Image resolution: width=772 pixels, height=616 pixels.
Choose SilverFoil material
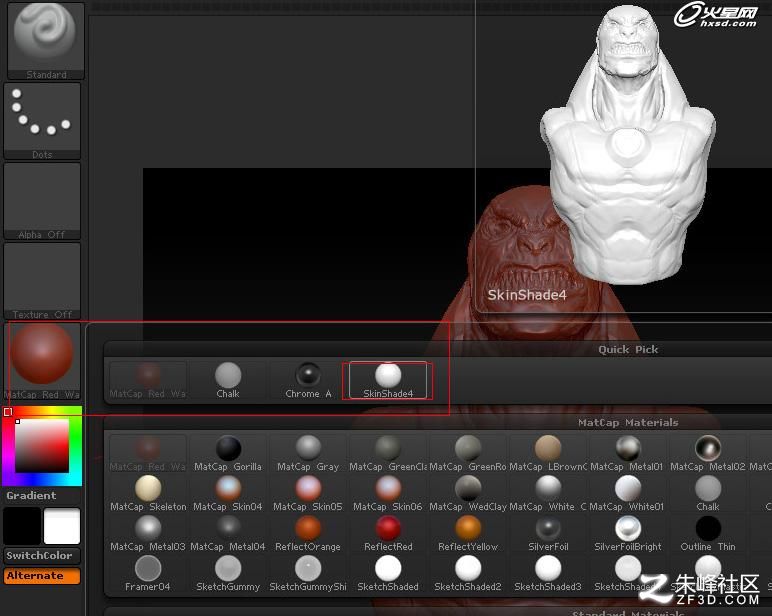point(548,533)
